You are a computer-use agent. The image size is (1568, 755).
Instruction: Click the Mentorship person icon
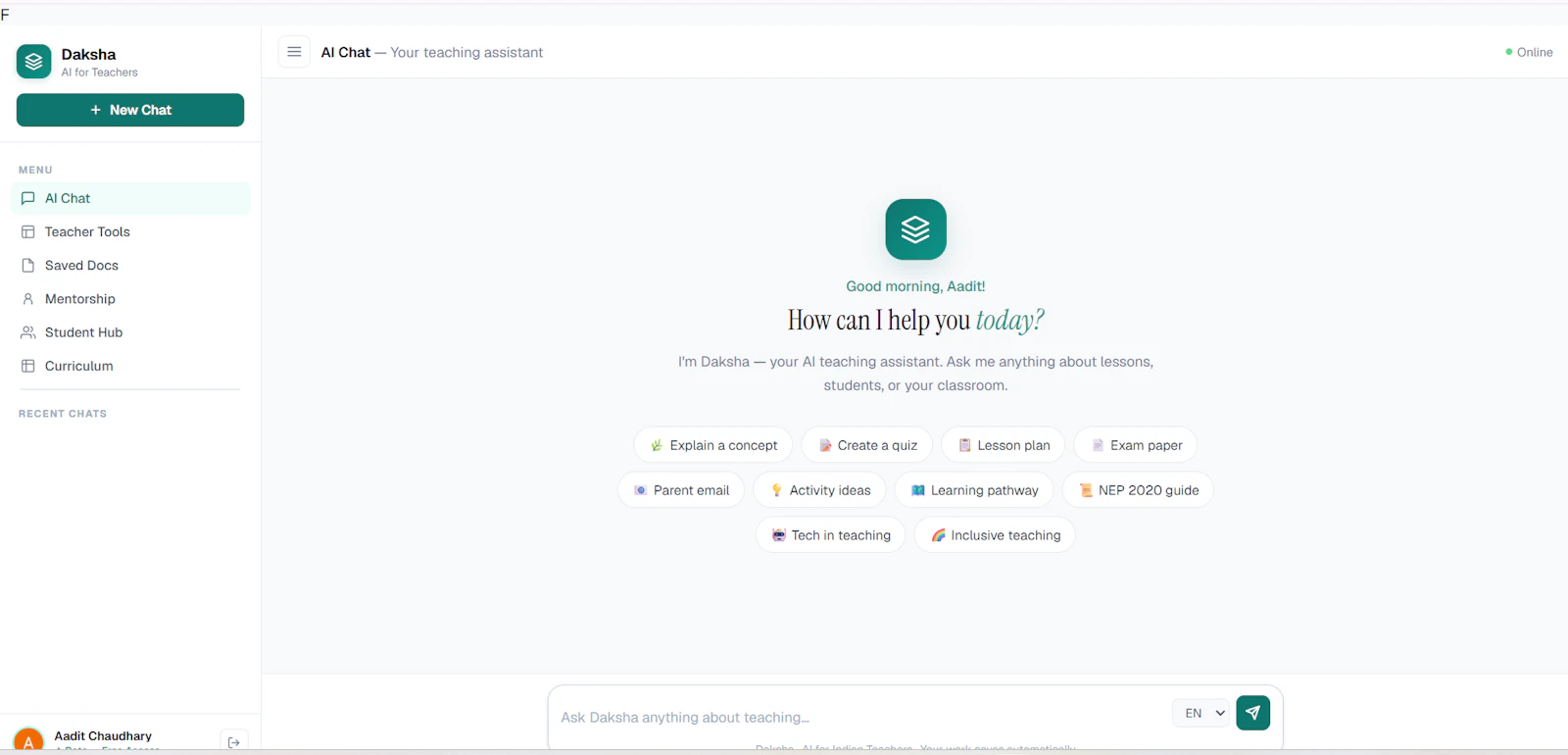[x=28, y=299]
